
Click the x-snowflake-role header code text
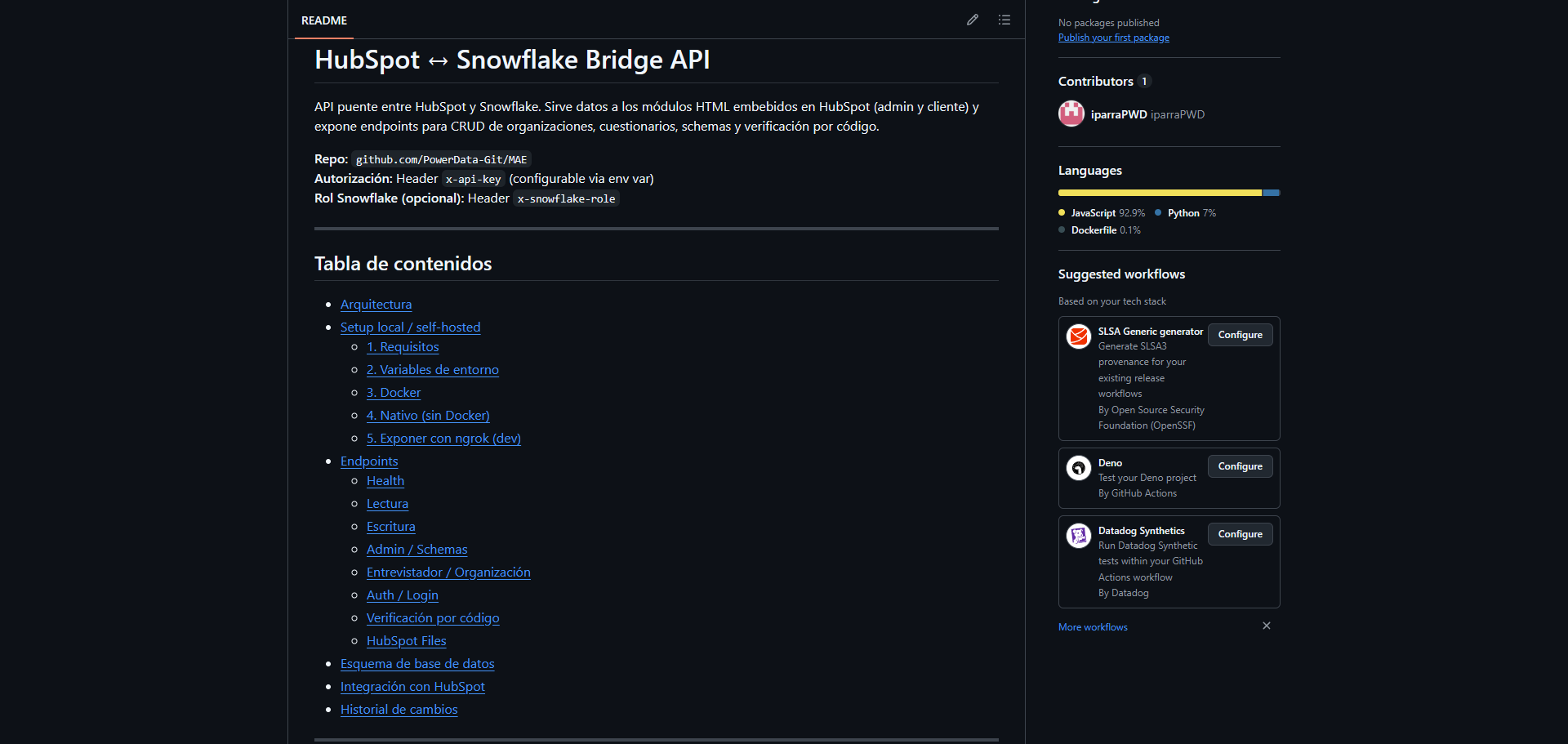pyautogui.click(x=566, y=198)
